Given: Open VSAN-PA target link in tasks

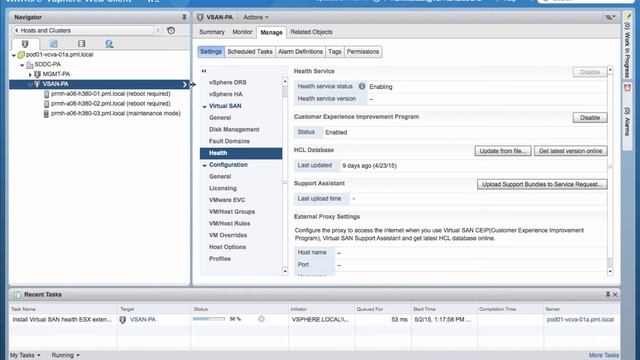Looking at the screenshot, I should (143, 320).
